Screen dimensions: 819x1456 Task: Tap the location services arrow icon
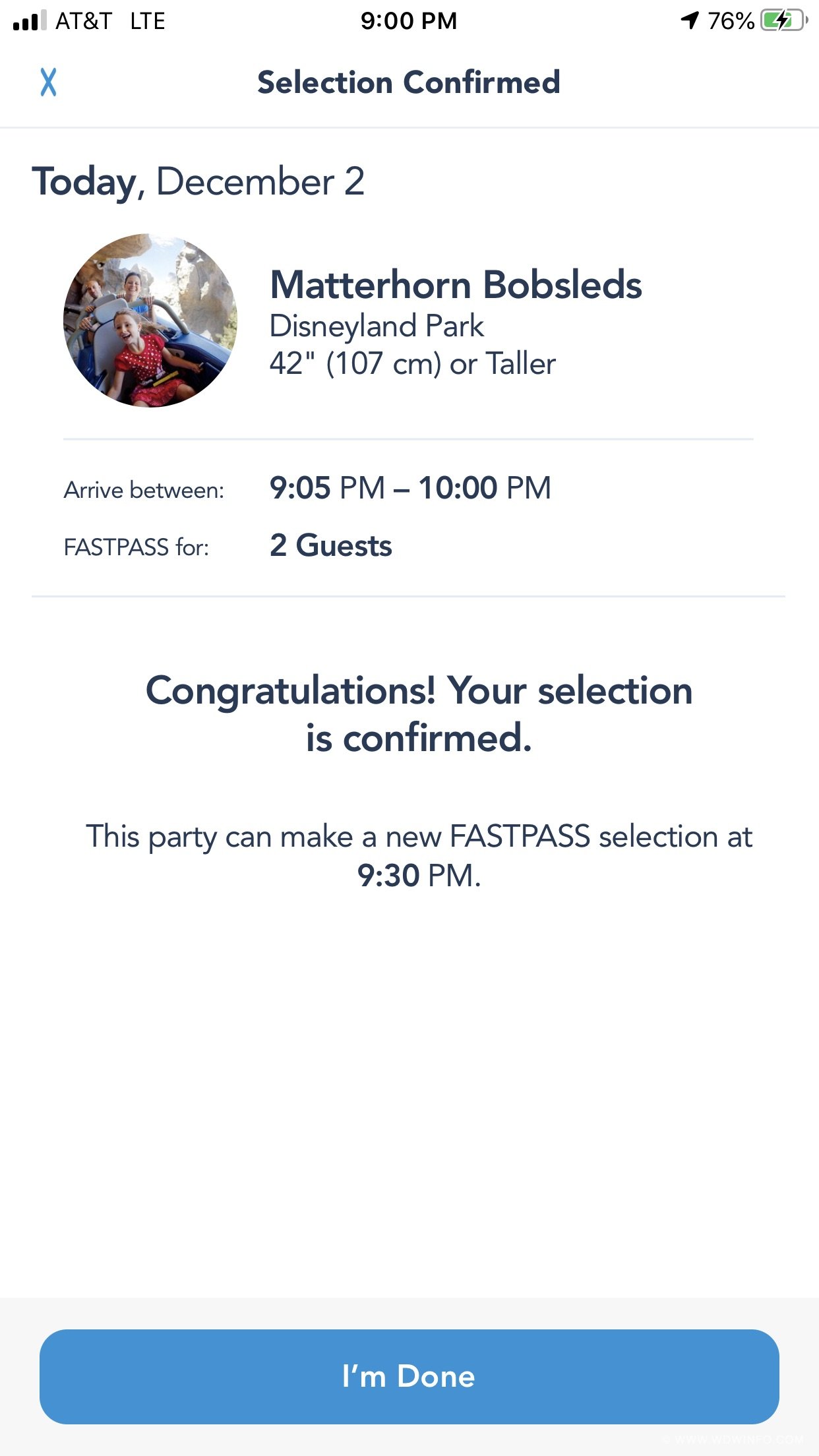[690, 20]
